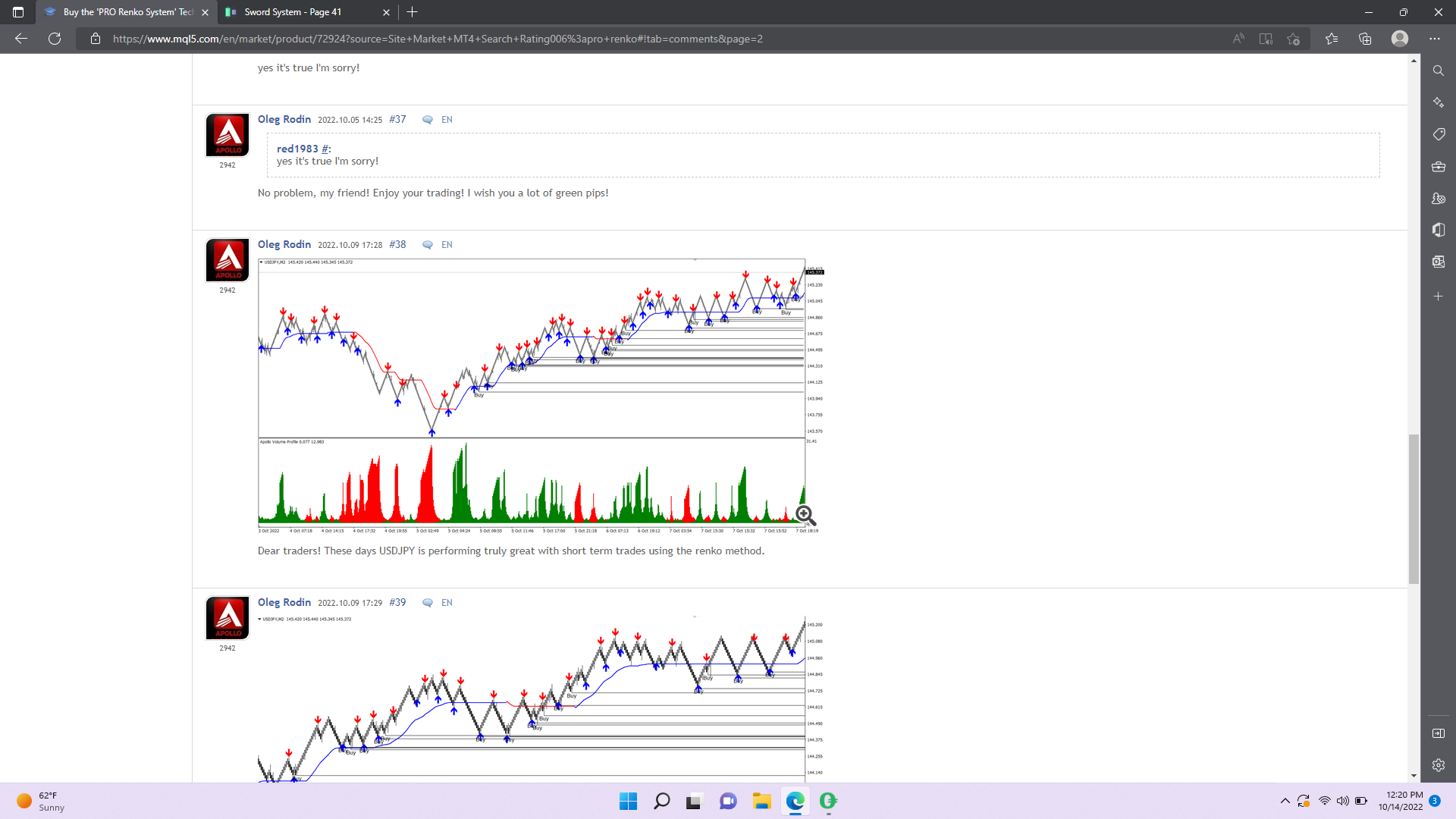Click the Favorites star icon in toolbar

pyautogui.click(x=1331, y=39)
